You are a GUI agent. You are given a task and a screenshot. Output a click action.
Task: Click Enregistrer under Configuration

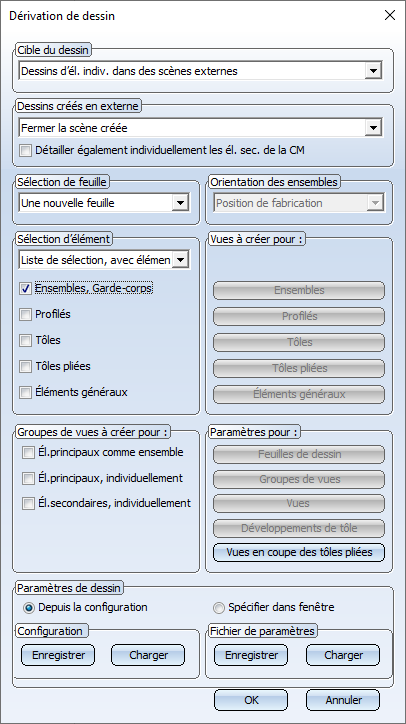pos(58,655)
